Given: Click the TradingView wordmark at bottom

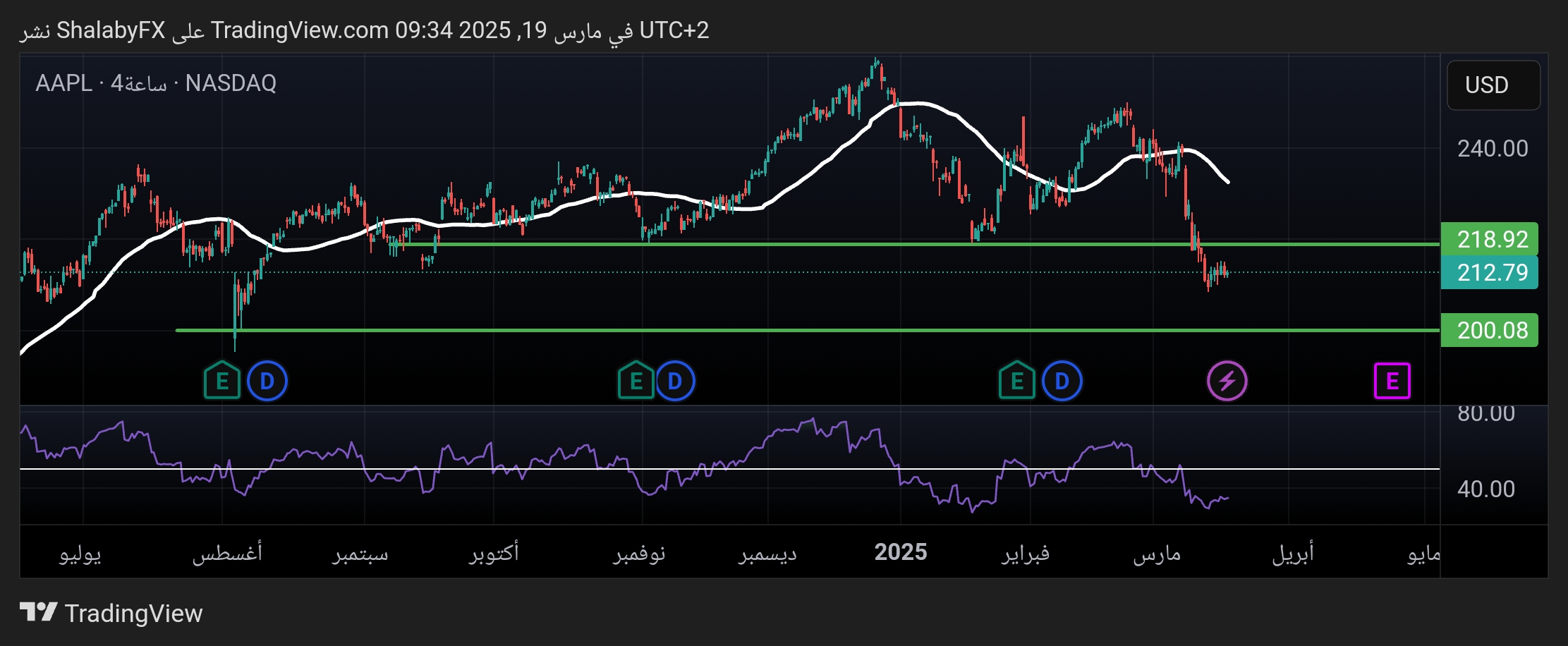Looking at the screenshot, I should click(x=133, y=613).
